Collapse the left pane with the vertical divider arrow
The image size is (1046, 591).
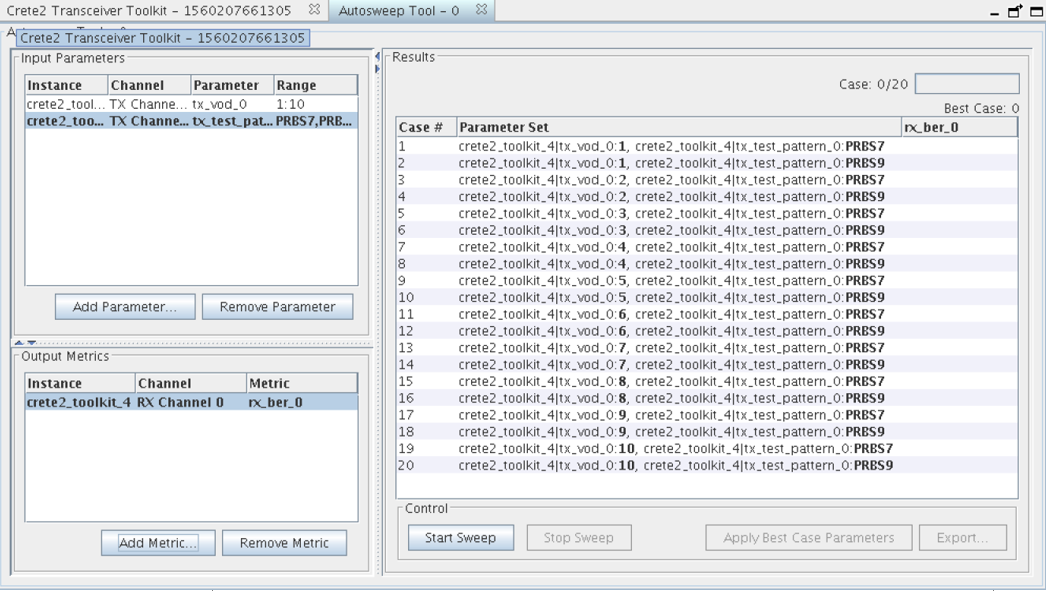[377, 57]
